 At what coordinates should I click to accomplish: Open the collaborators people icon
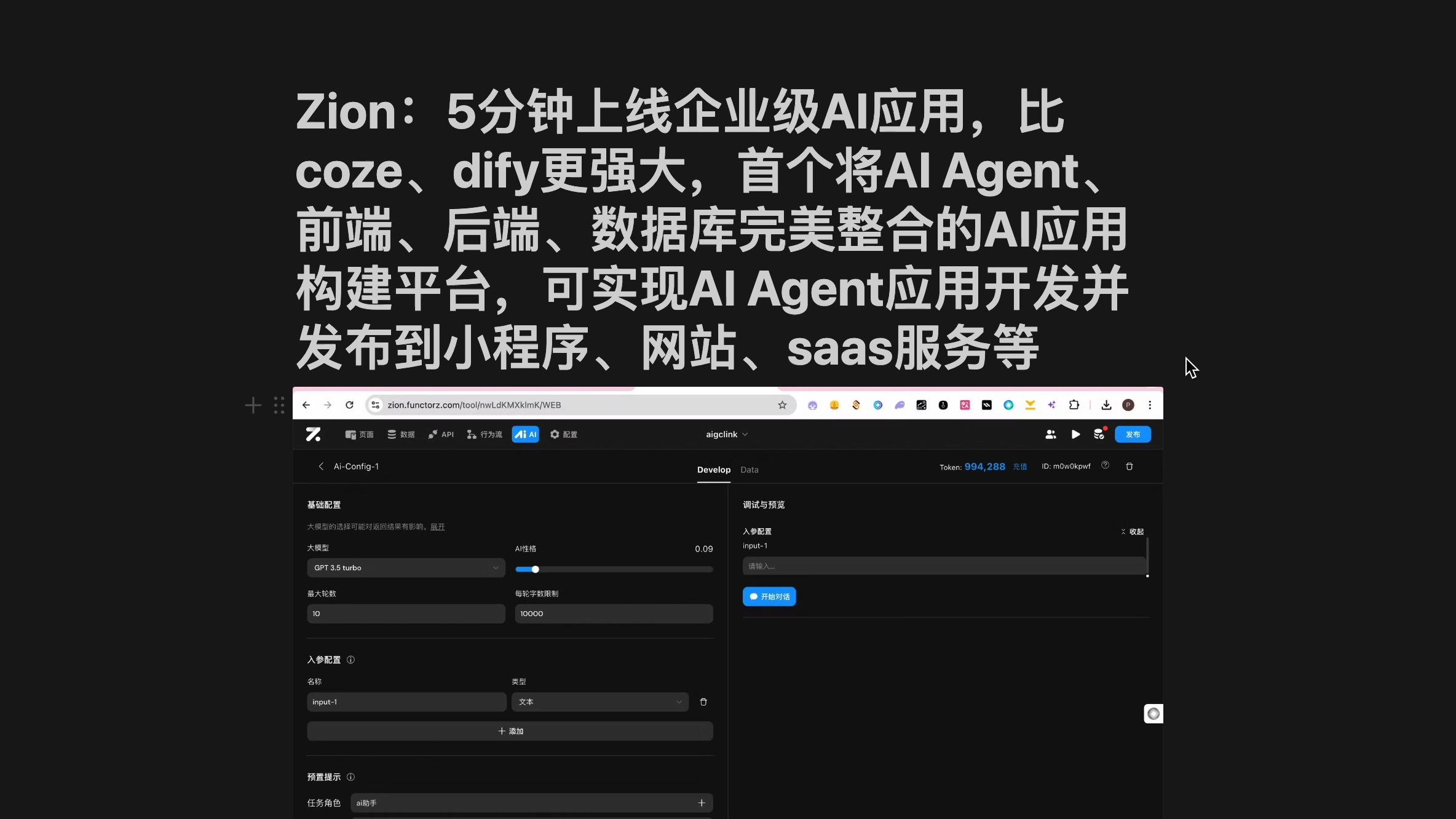1051,435
